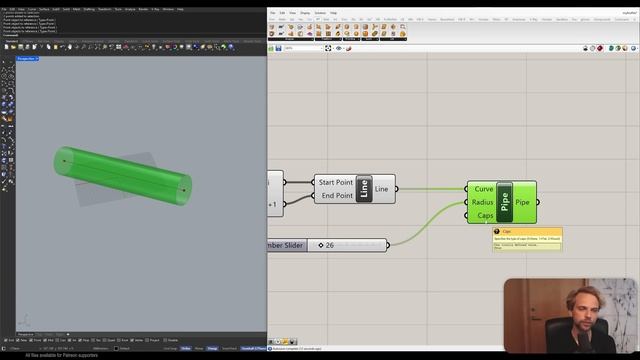Toggle the Cen osnap checkbox

(x=57, y=340)
